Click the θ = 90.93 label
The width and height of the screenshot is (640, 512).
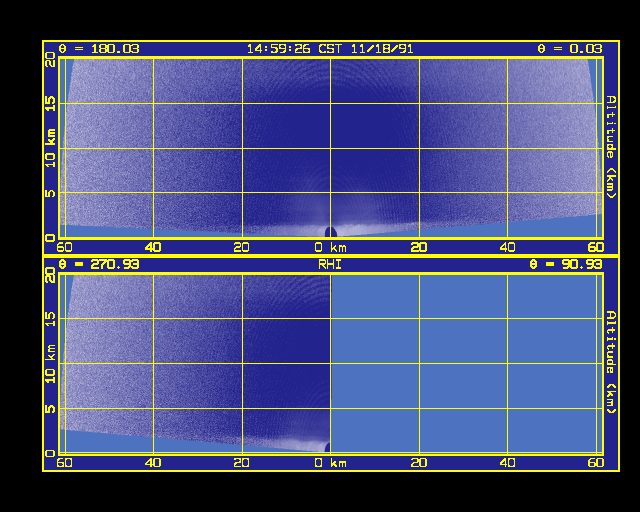point(565,264)
